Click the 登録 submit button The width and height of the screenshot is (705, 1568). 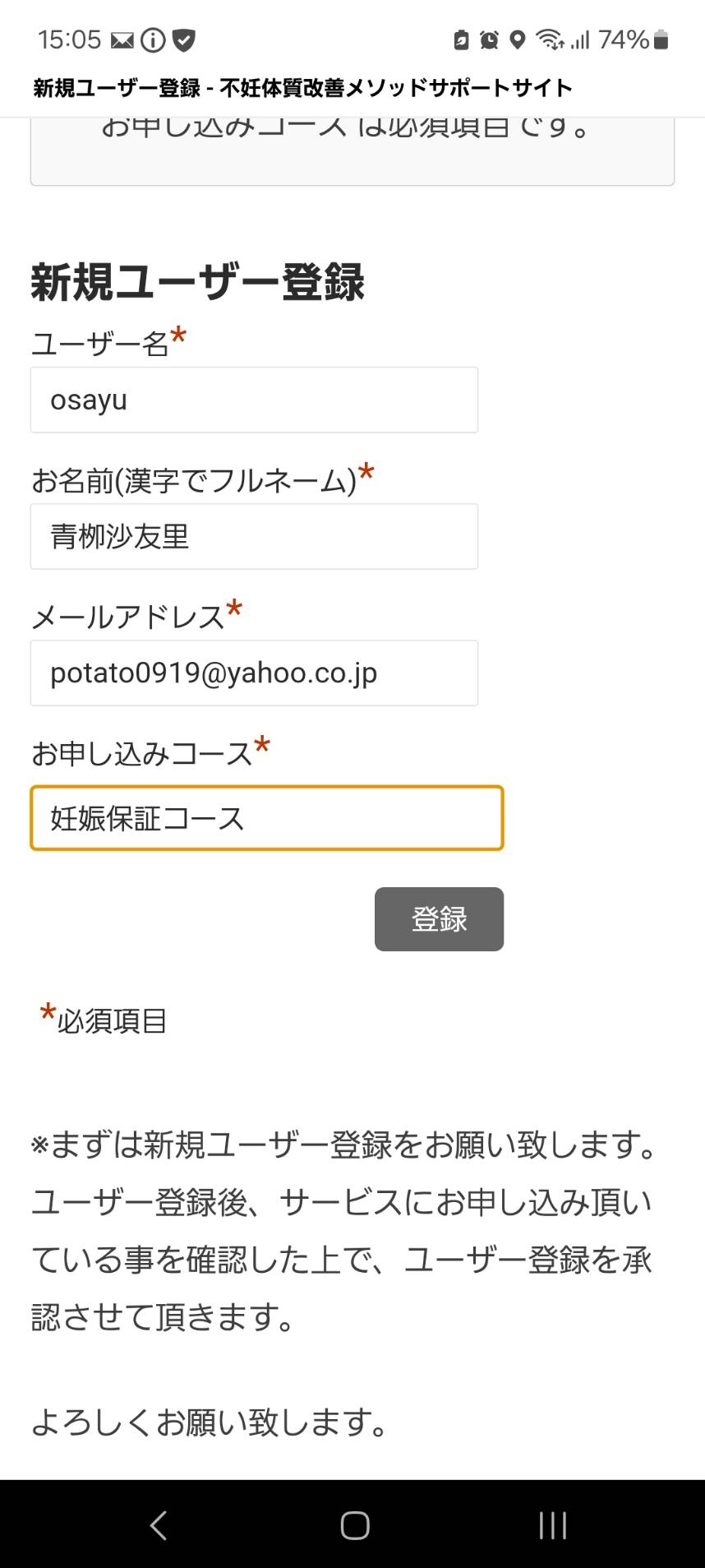(x=439, y=918)
